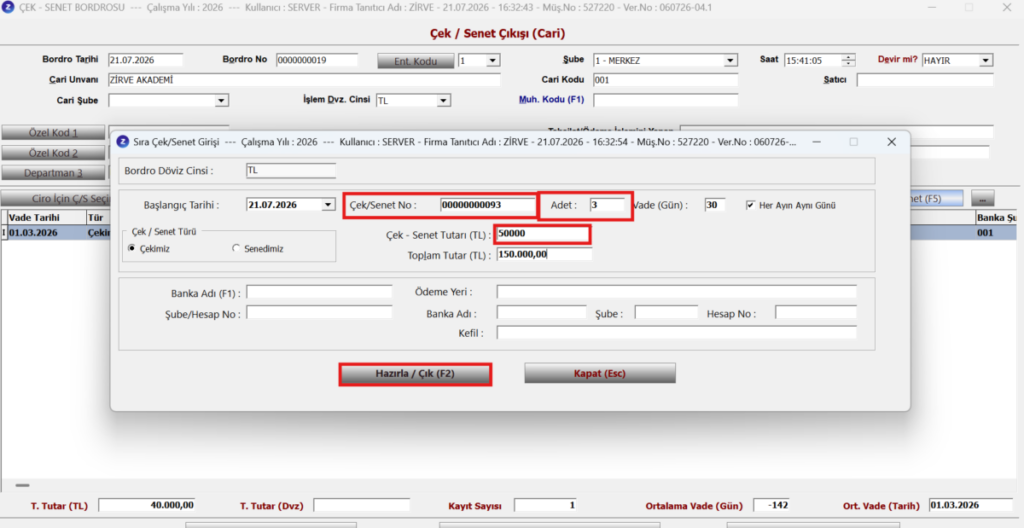This screenshot has height=528, width=1024.
Task: Click the Saat time spinner arrows
Action: click(848, 60)
